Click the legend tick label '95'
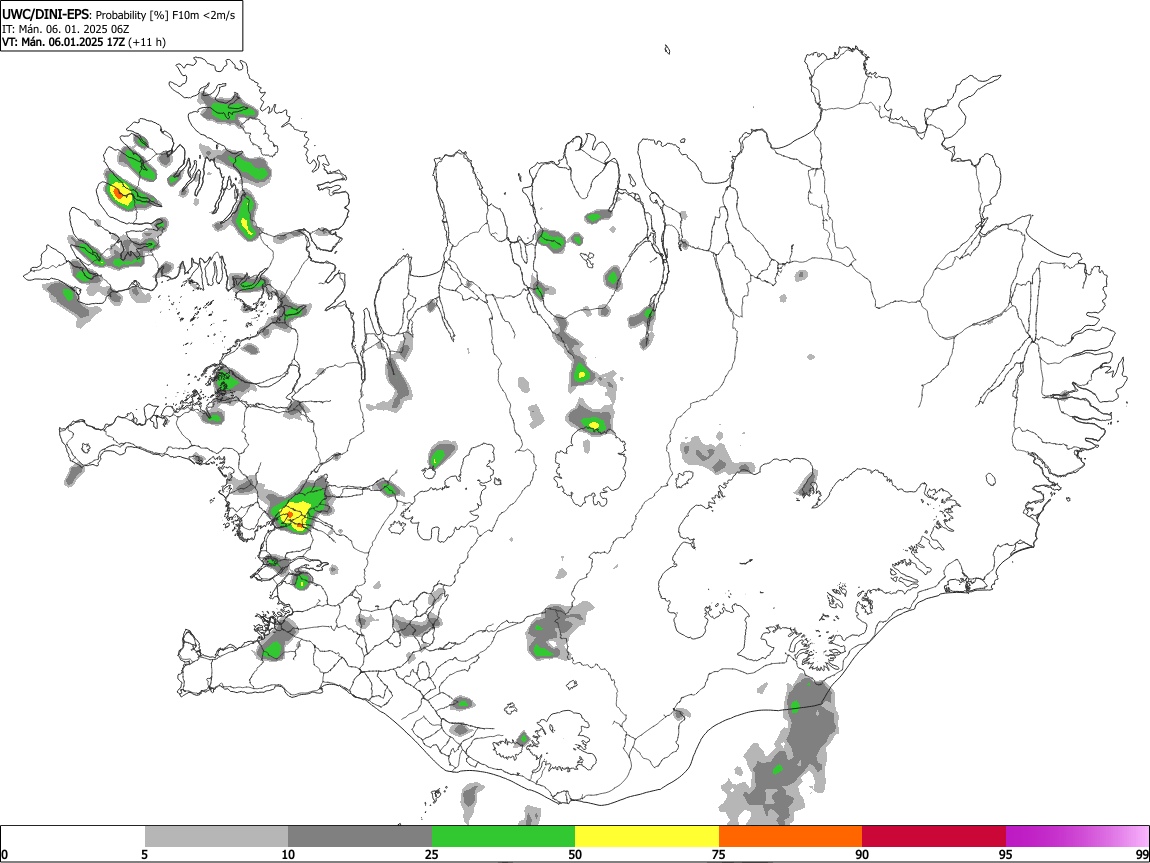The width and height of the screenshot is (1150, 863). click(x=1006, y=855)
